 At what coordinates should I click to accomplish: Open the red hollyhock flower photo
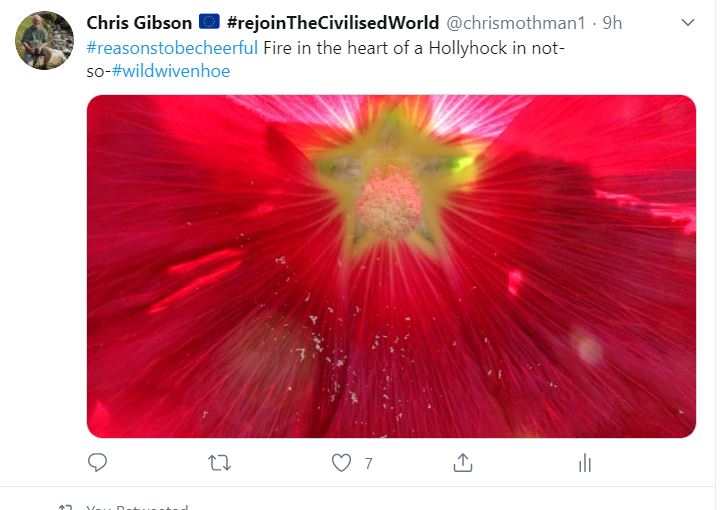click(391, 267)
